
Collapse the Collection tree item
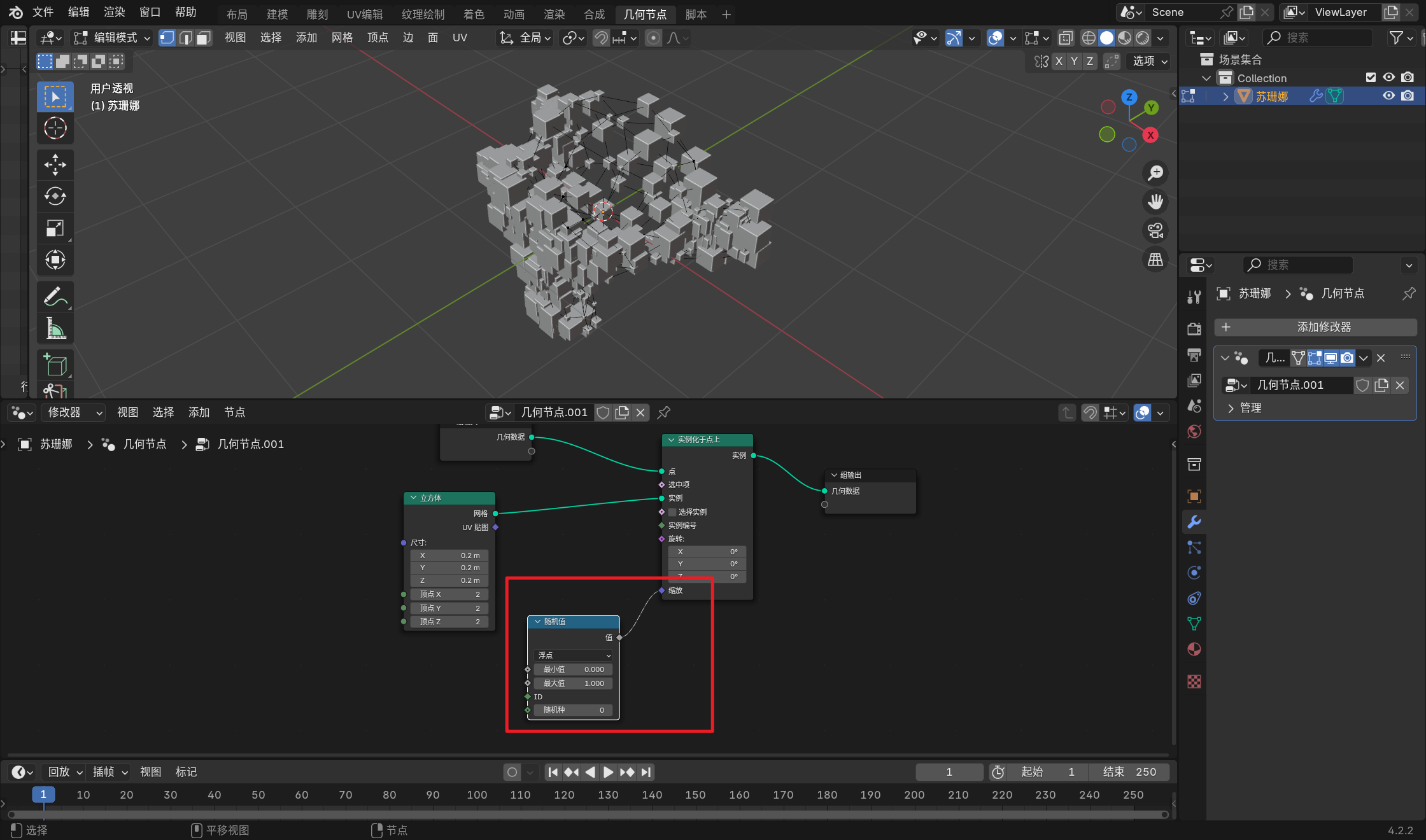tap(1206, 78)
